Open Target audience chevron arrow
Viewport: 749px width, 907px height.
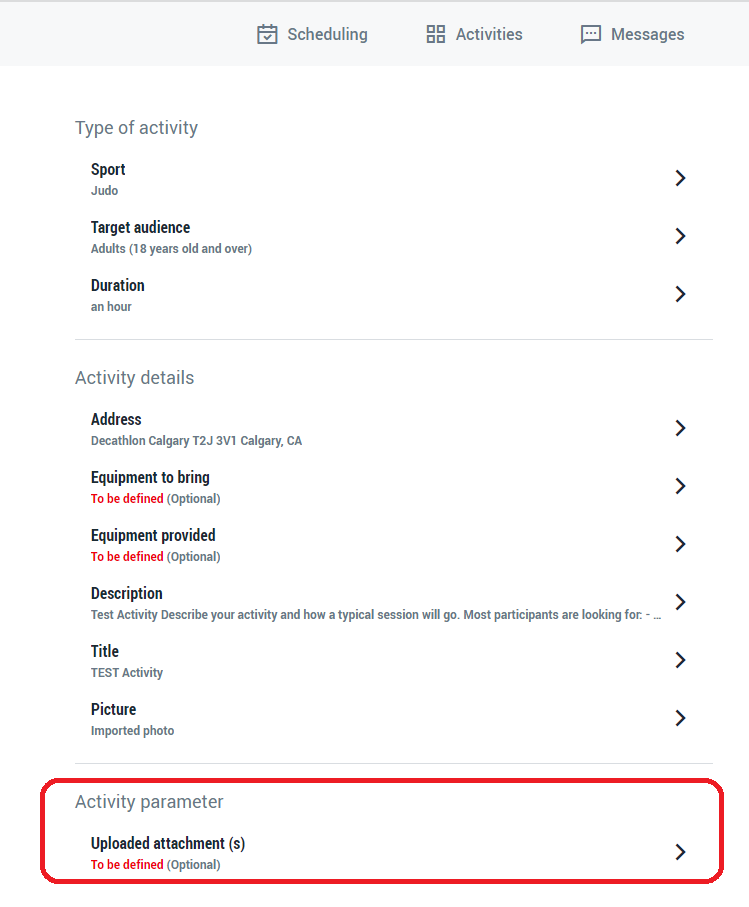[680, 236]
